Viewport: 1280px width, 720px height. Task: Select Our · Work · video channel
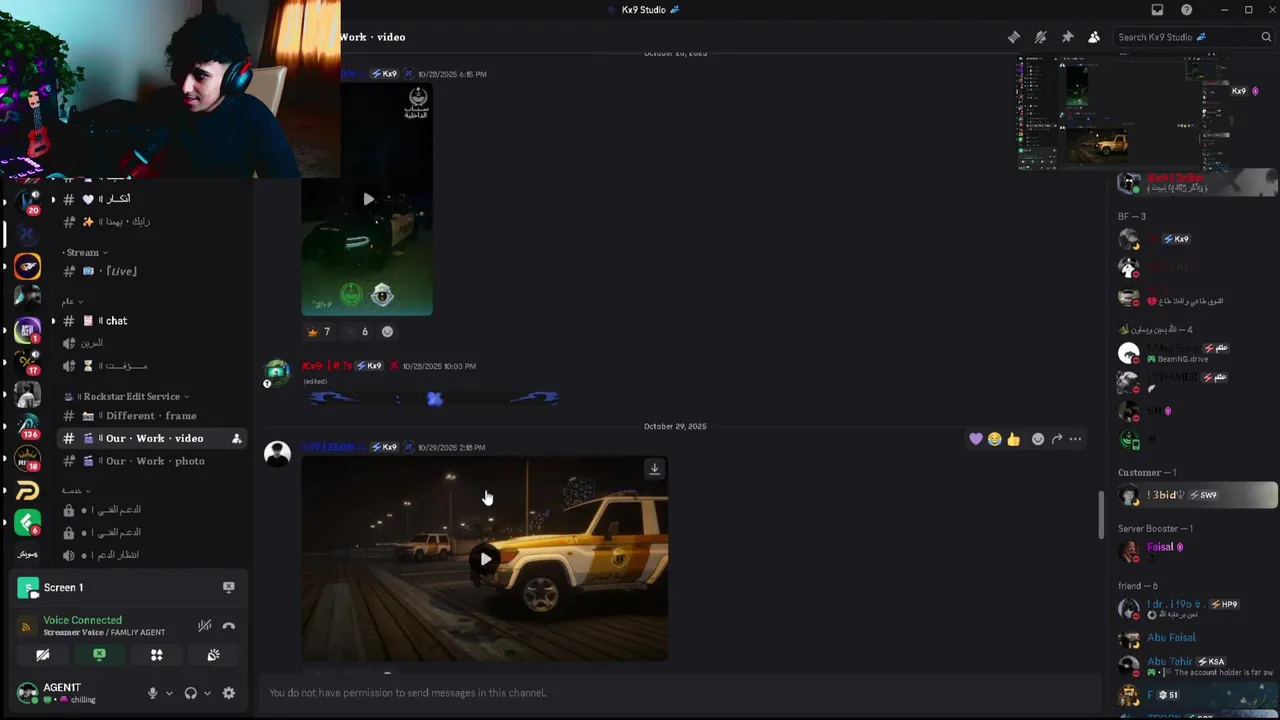pos(152,438)
